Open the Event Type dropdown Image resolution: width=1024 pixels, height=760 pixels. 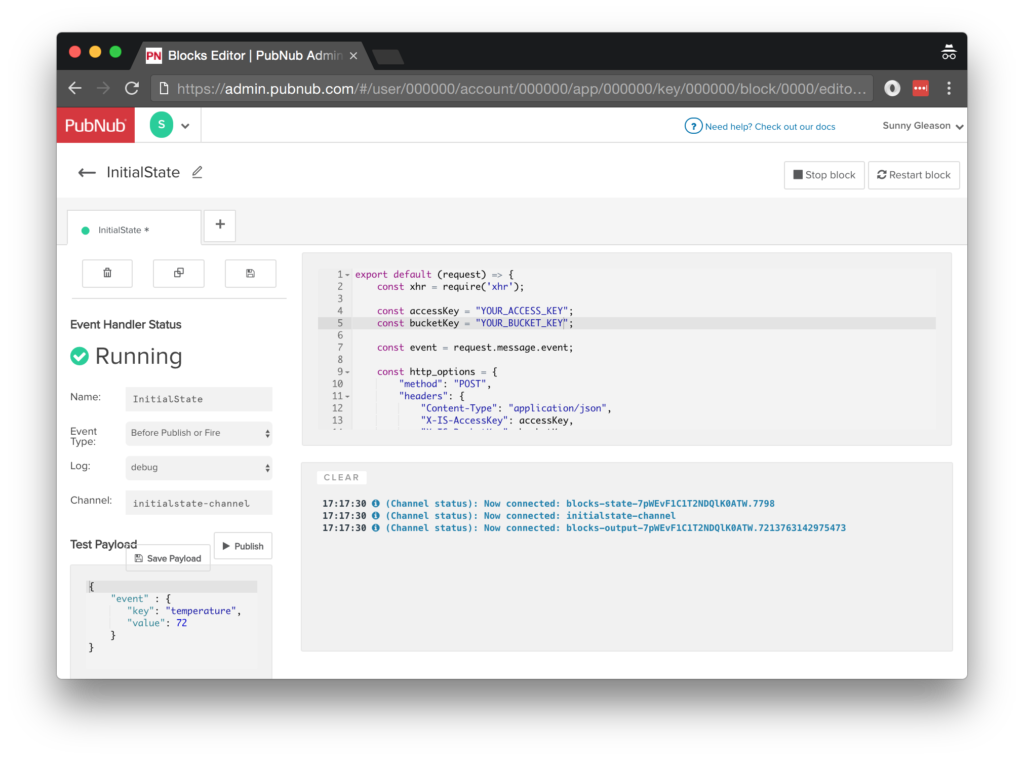tap(199, 433)
